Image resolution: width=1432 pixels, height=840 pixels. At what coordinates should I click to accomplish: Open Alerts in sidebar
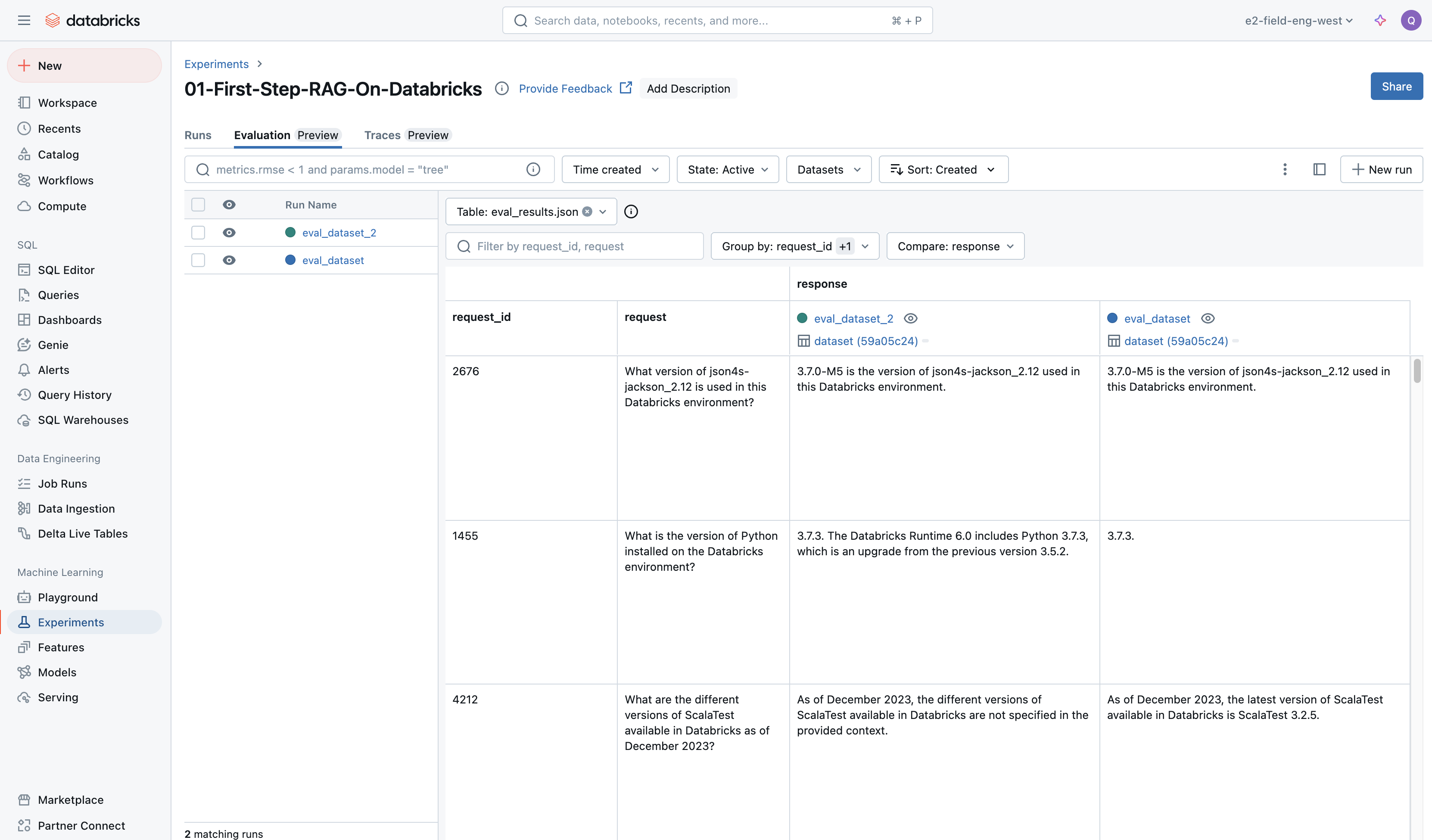(x=84, y=370)
